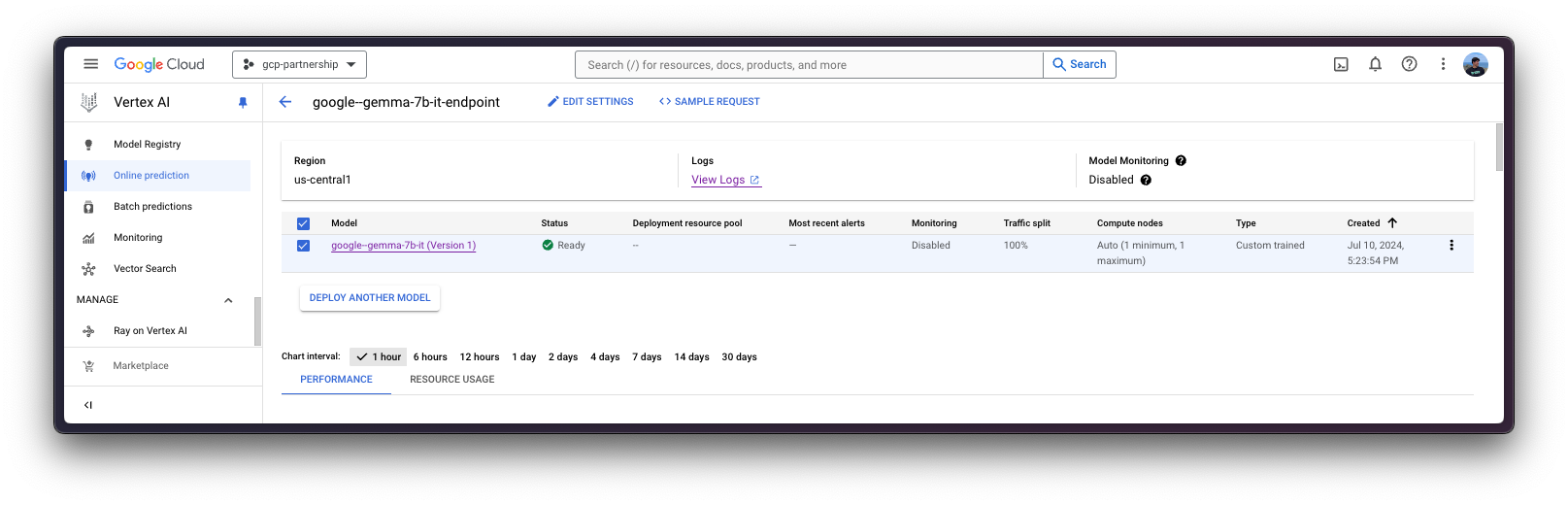
Task: Open the View Logs link
Action: click(725, 180)
